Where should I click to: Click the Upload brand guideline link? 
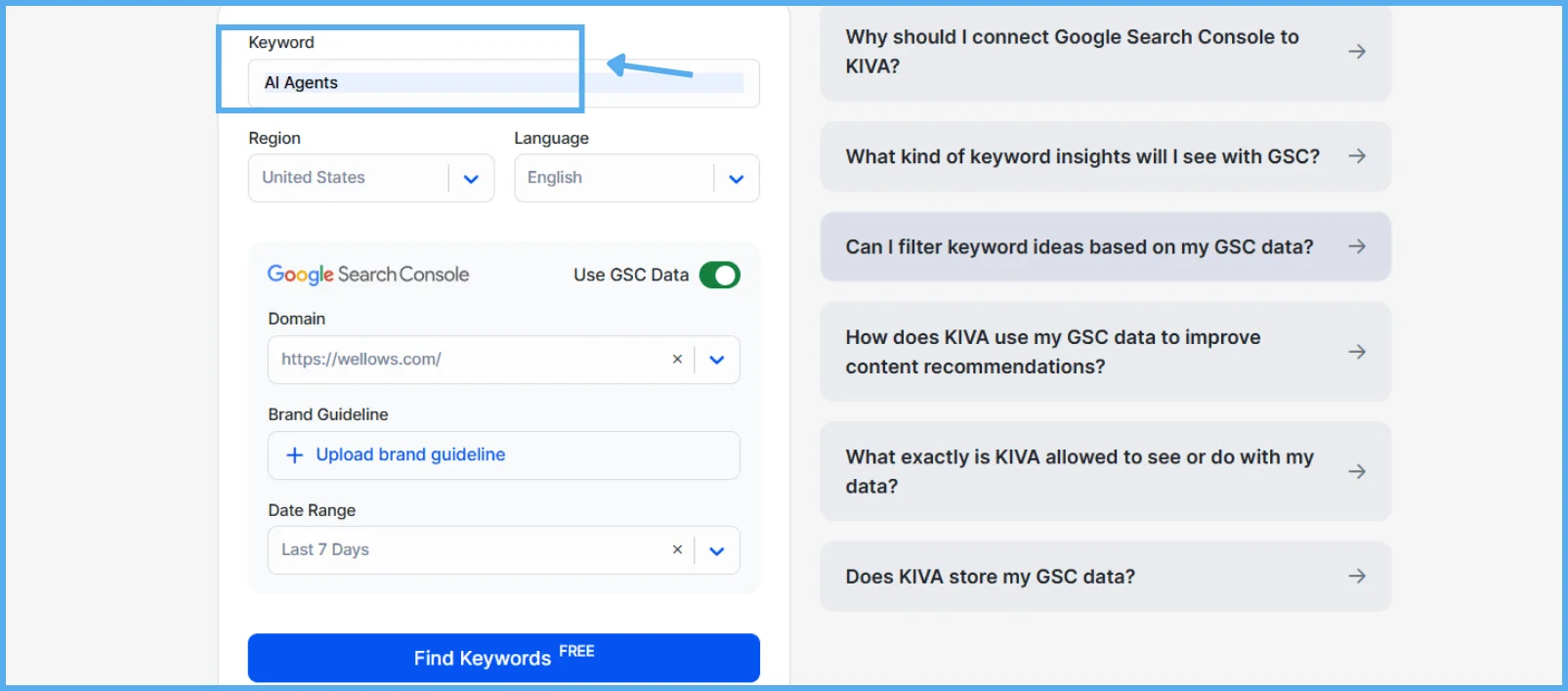pyautogui.click(x=410, y=454)
